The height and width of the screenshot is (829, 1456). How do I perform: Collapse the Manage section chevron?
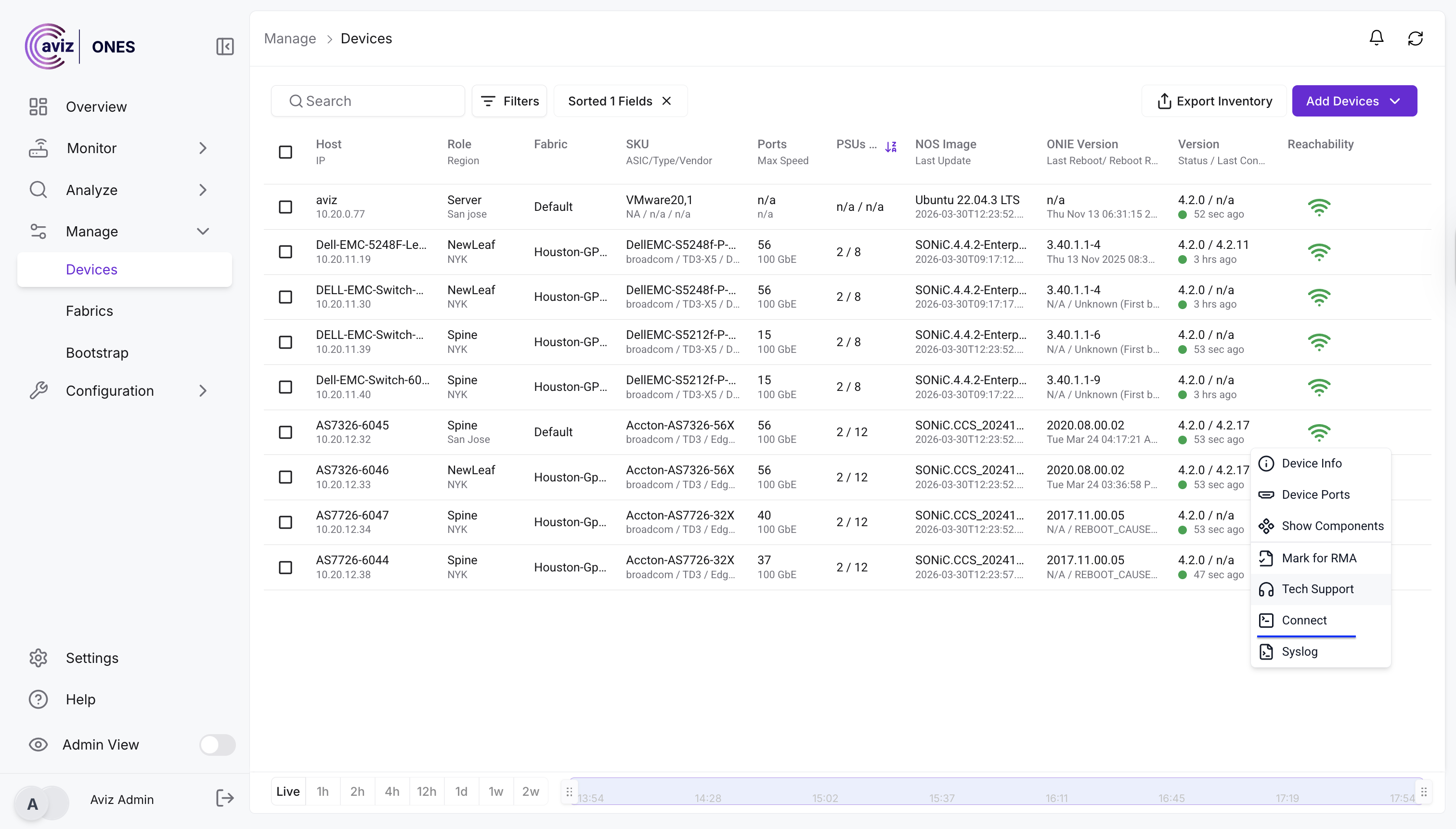[x=203, y=231]
